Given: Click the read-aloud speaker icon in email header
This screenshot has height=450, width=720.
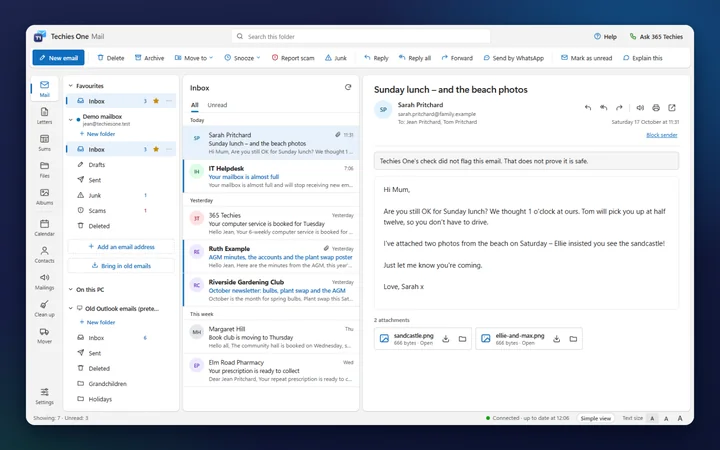Looking at the screenshot, I should tap(640, 107).
